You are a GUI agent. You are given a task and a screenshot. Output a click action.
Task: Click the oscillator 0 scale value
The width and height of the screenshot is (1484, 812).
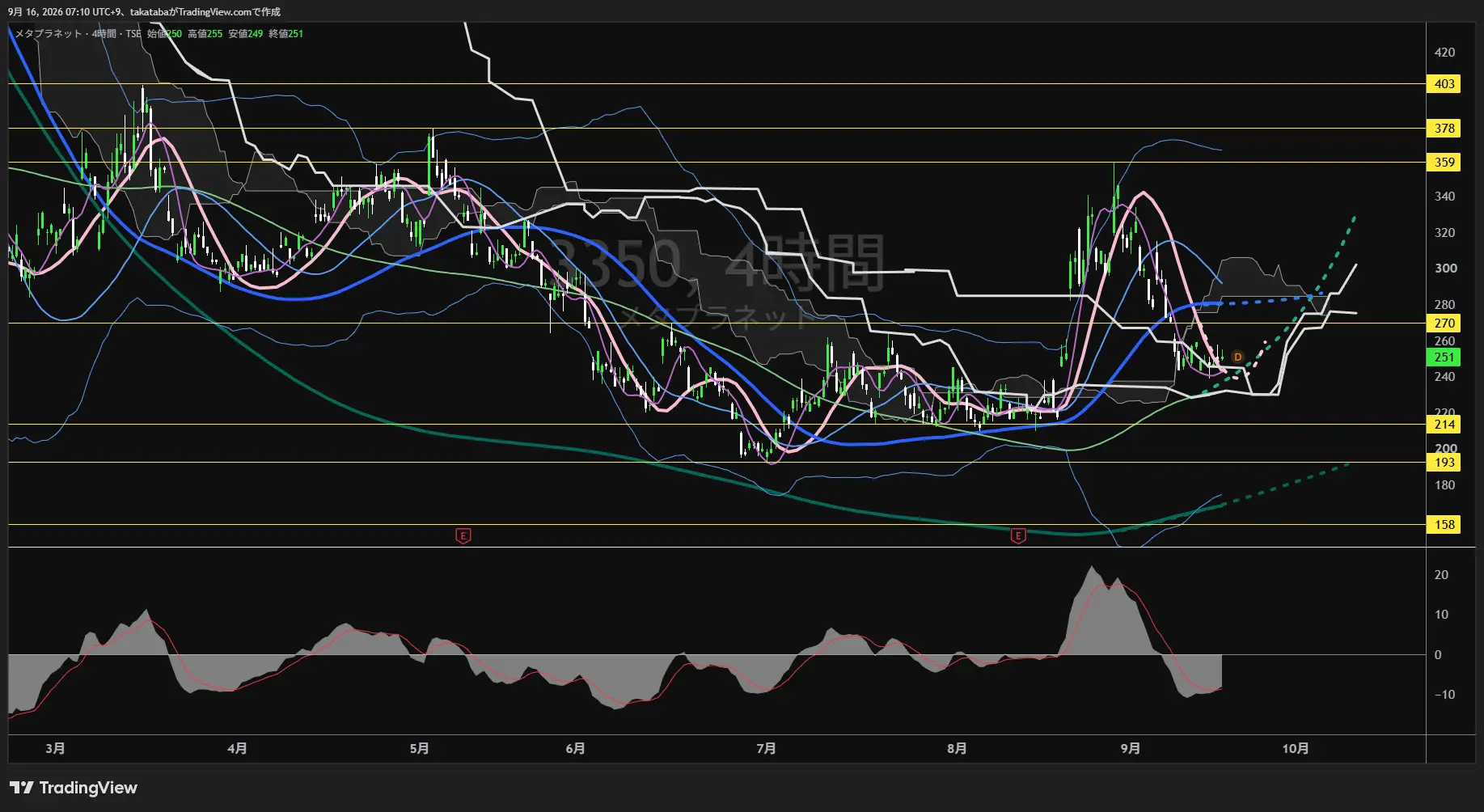coord(1437,655)
